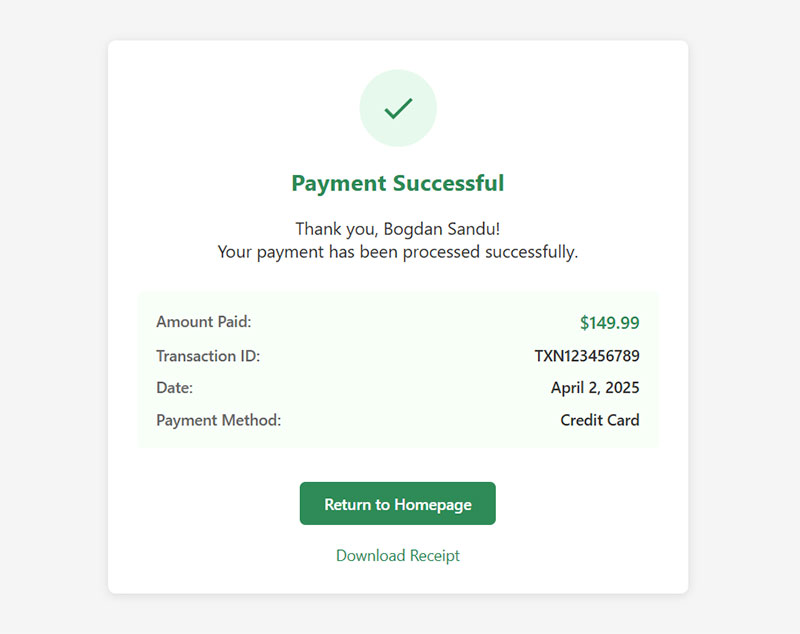Click the Payment Method label
Viewport: 800px width, 634px height.
click(x=218, y=420)
